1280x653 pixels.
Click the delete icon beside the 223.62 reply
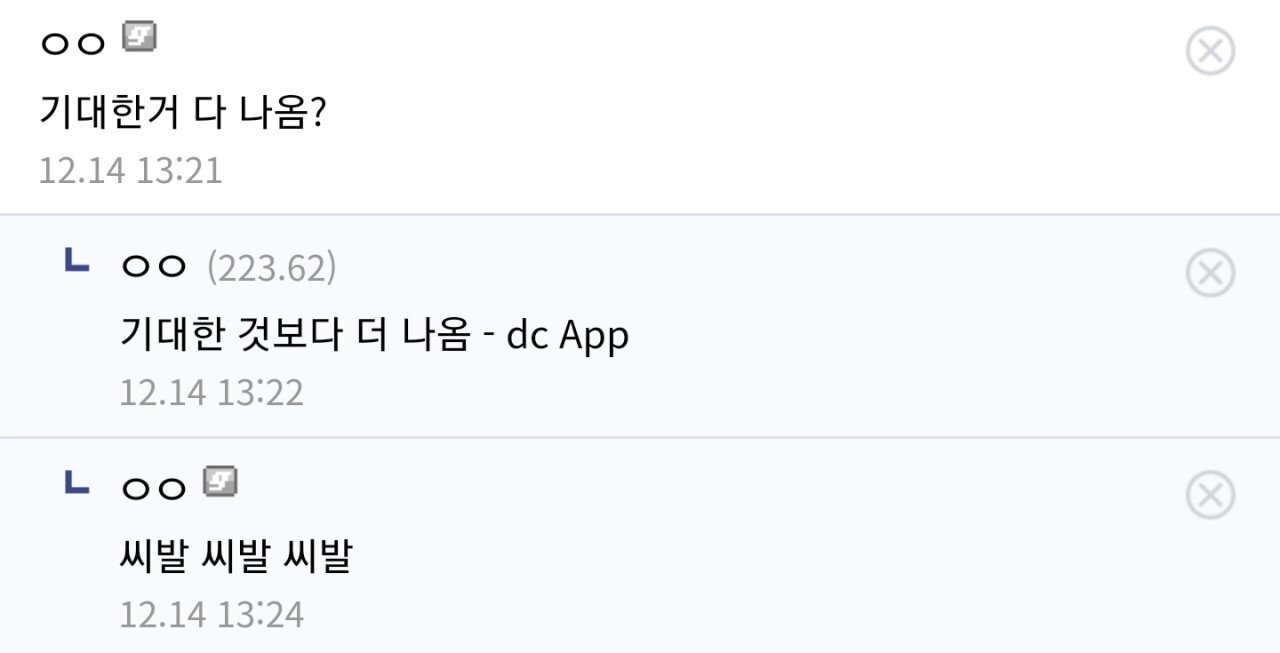point(1209,271)
